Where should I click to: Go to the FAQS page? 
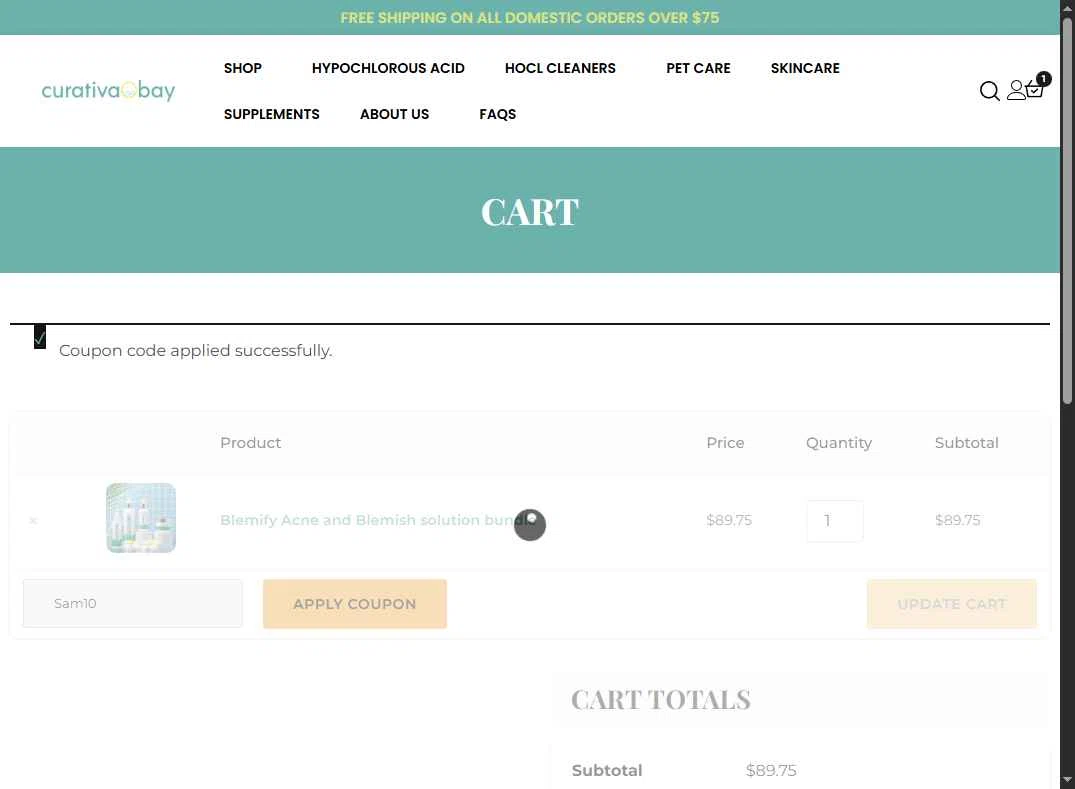point(498,114)
